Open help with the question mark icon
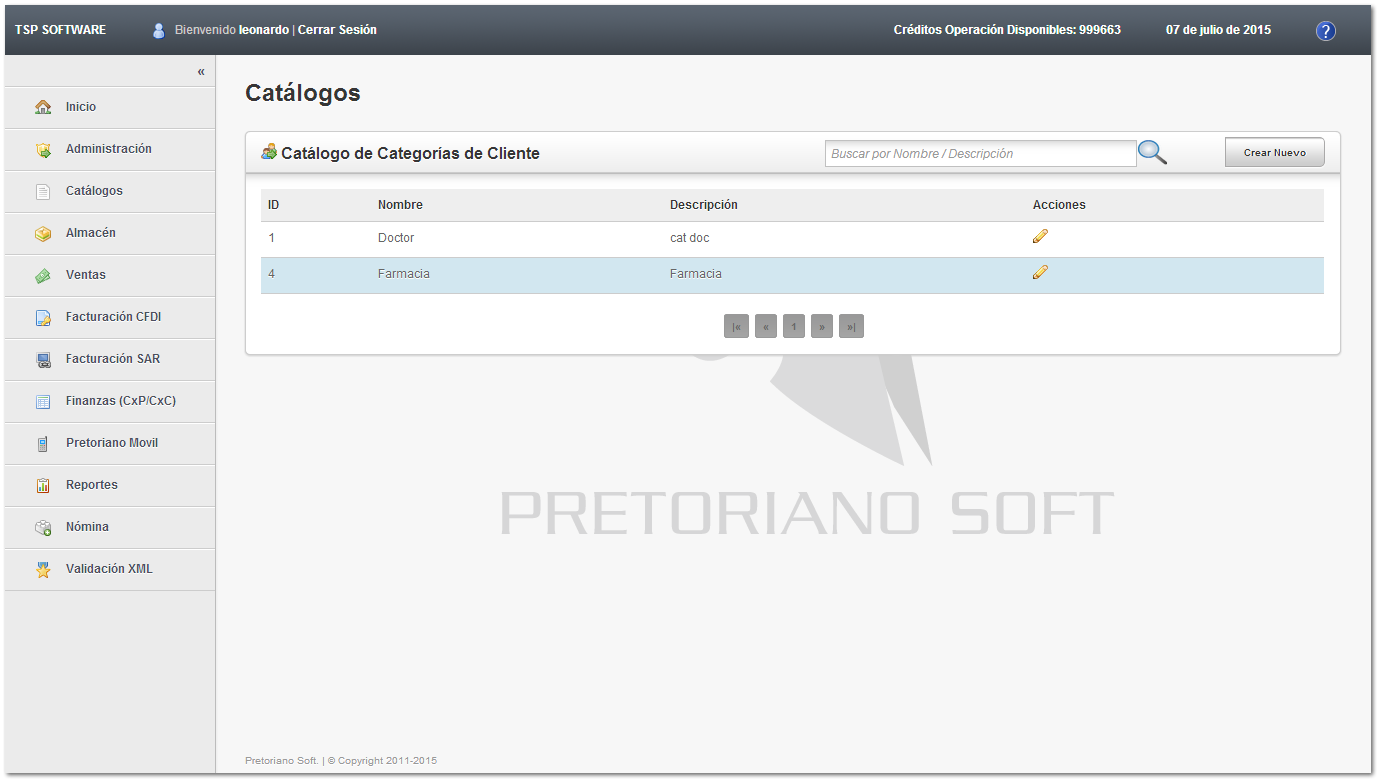1380x782 pixels. 1326,31
